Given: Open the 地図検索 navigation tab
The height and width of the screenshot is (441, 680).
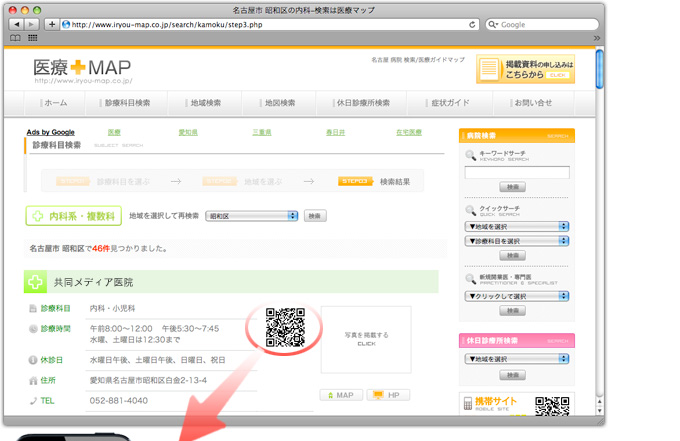Looking at the screenshot, I should (278, 103).
